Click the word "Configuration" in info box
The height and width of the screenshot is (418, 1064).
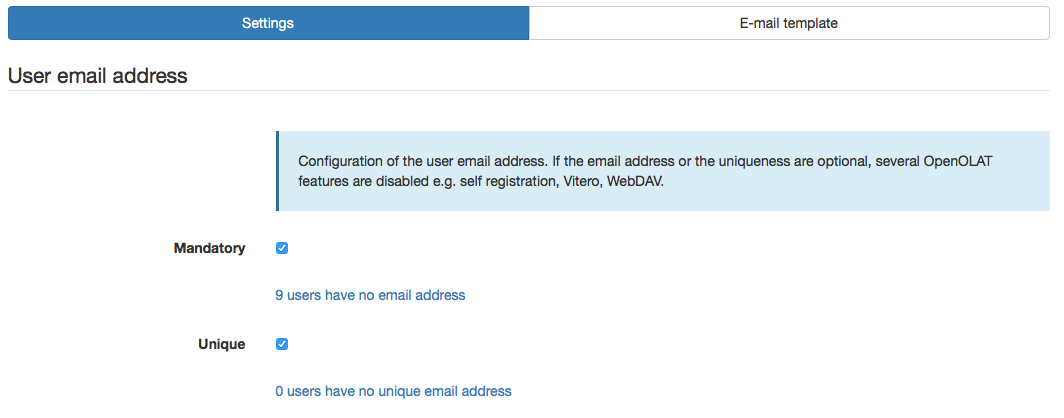[x=341, y=161]
